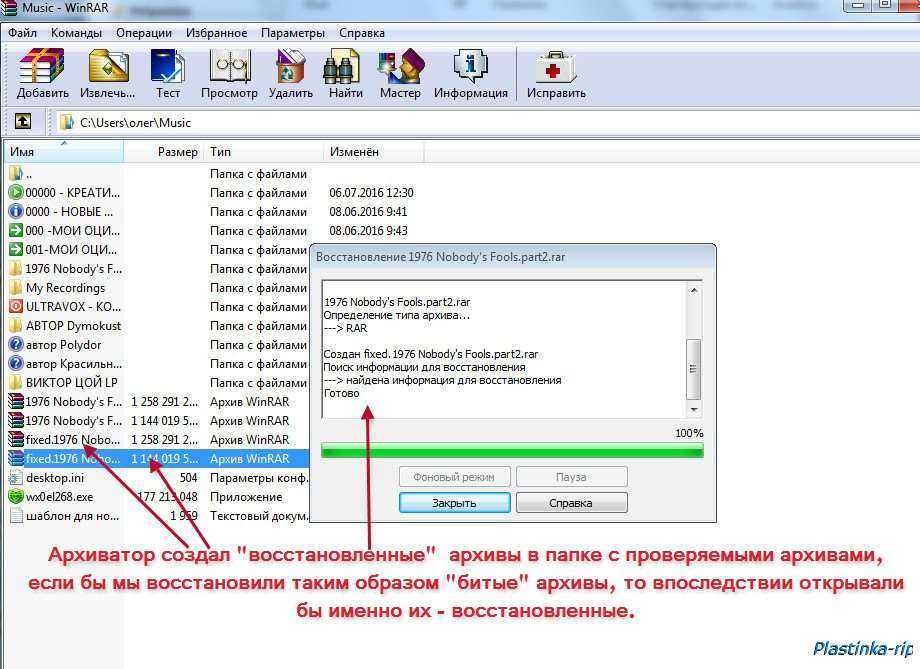Go up one folder level button

tap(23, 121)
